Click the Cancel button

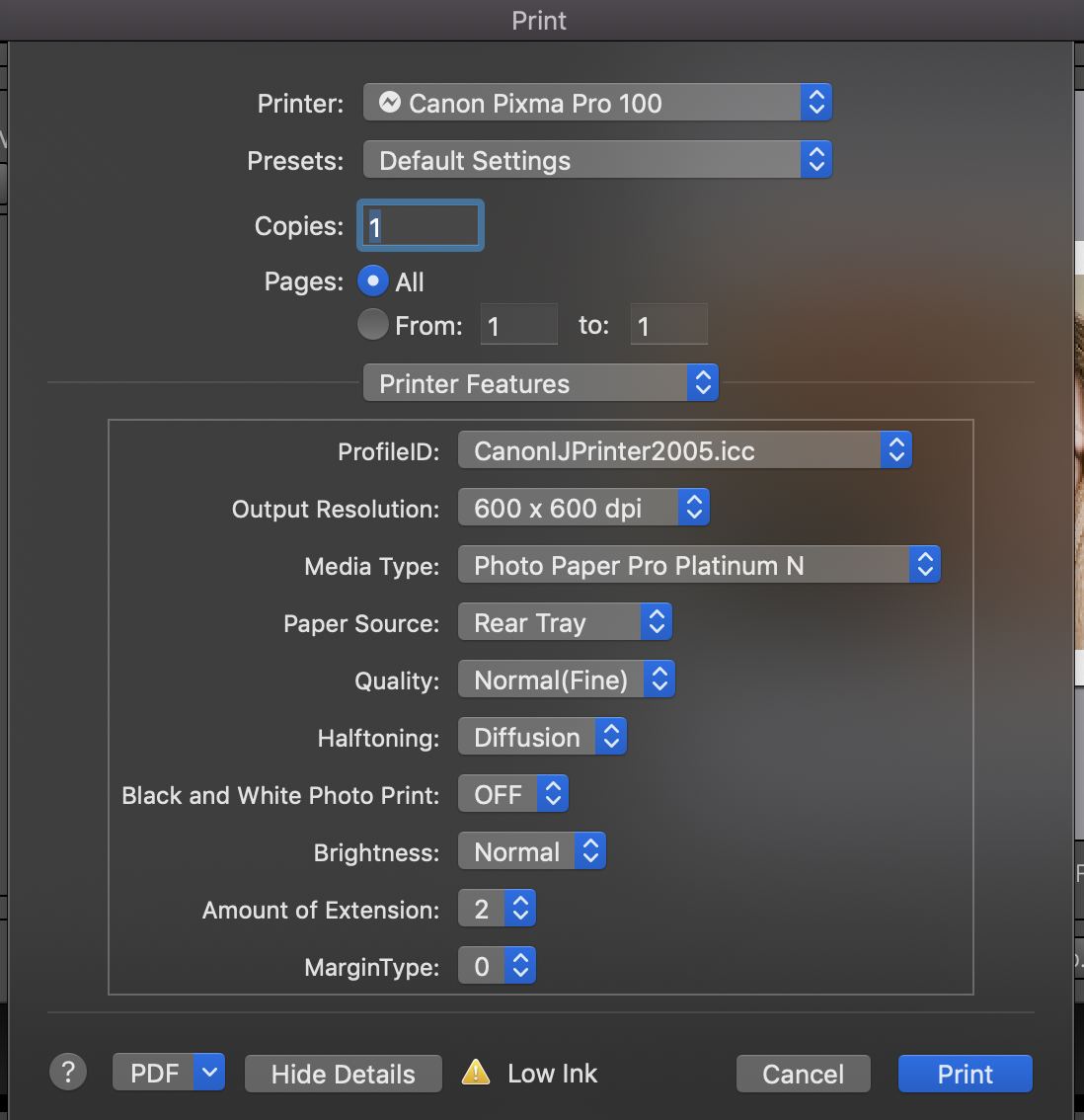803,1074
